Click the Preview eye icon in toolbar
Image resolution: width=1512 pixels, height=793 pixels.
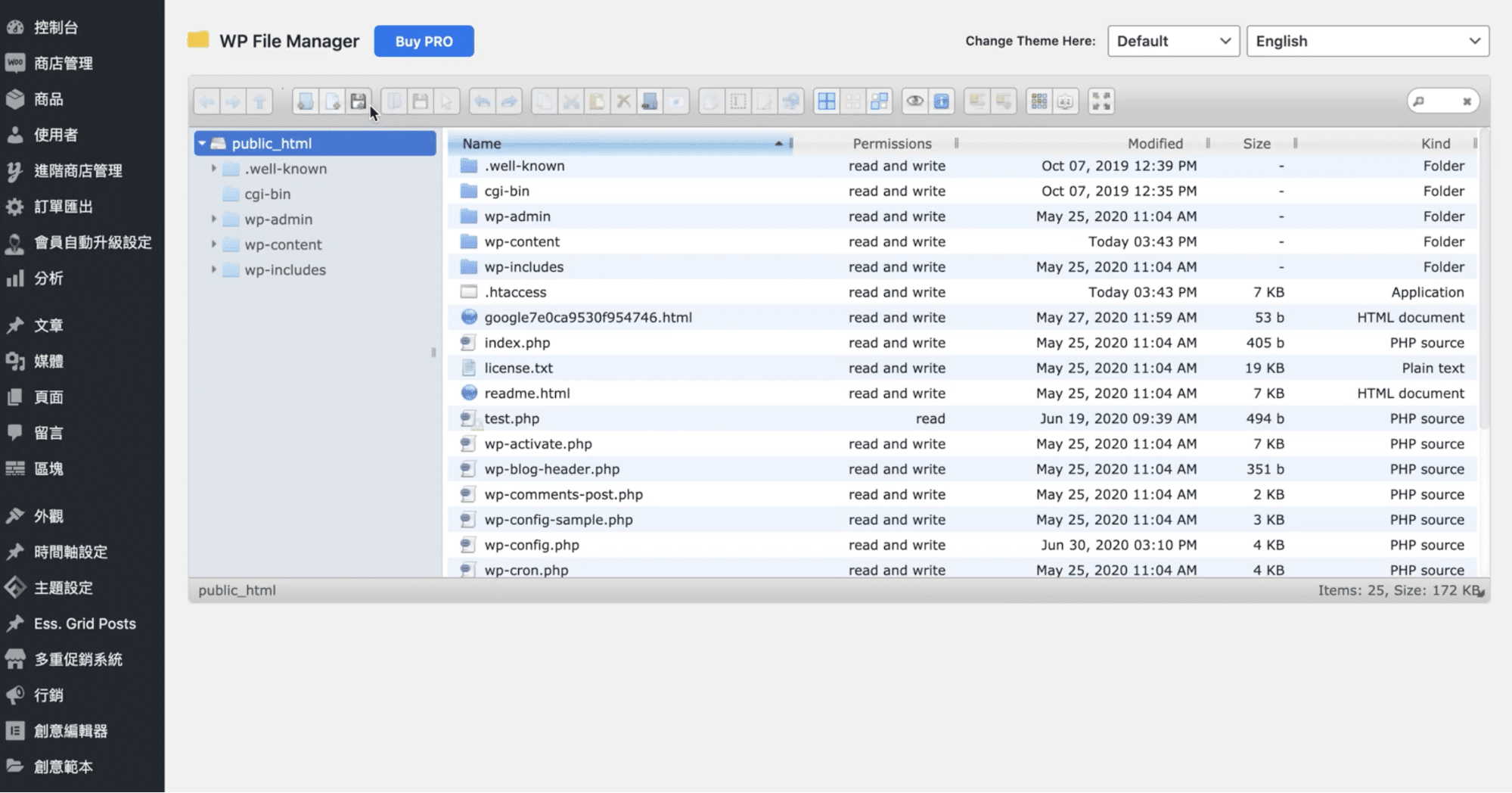[914, 101]
